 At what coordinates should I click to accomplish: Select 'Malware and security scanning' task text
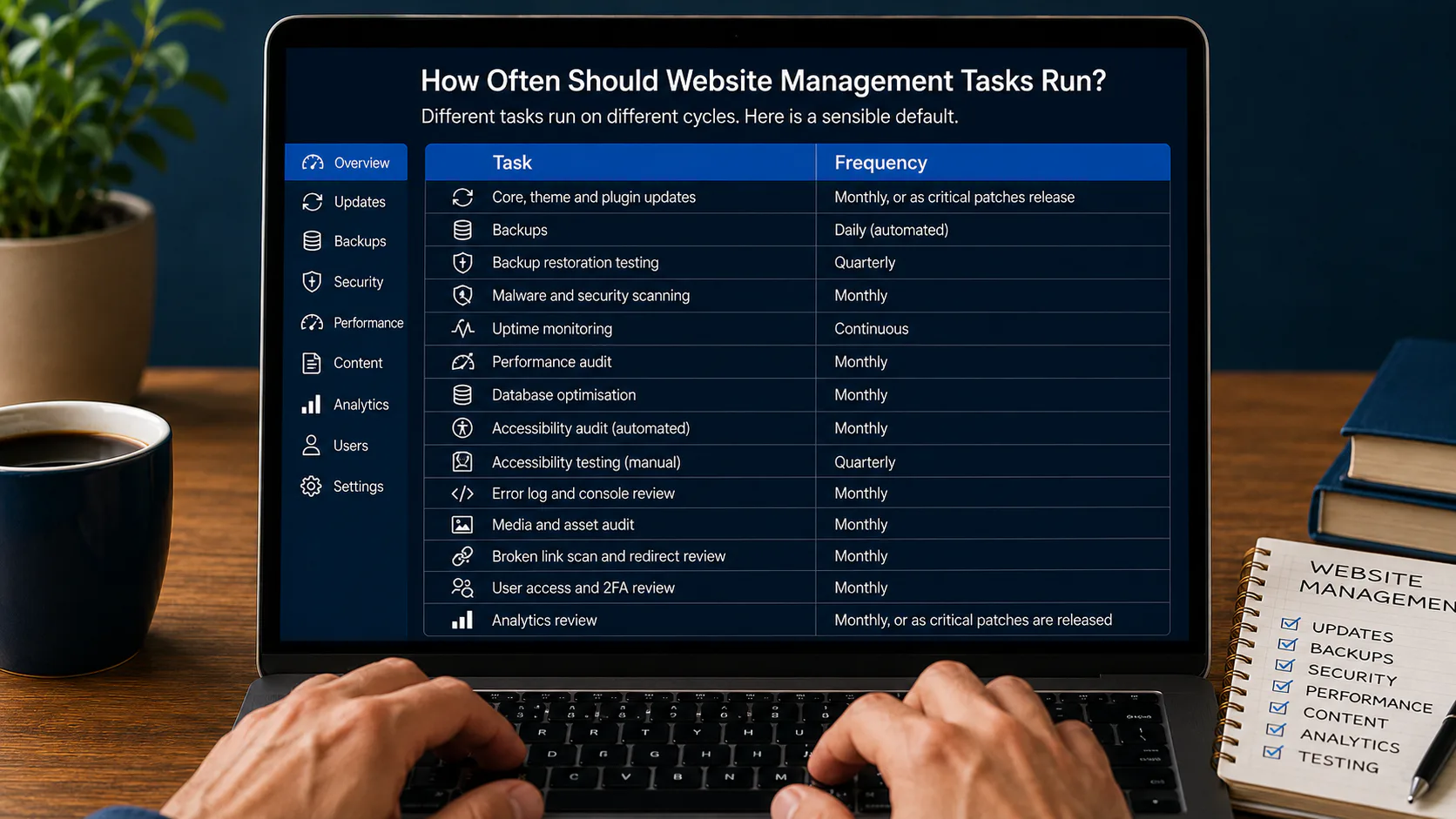pyautogui.click(x=590, y=296)
